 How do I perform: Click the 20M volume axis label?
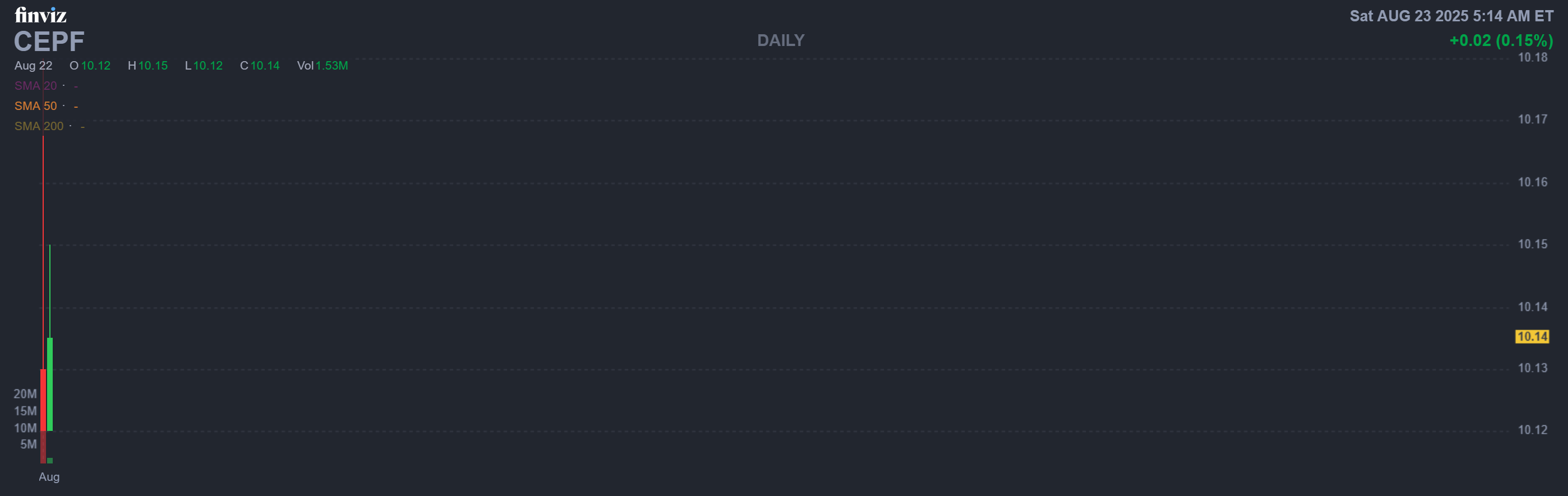(25, 394)
